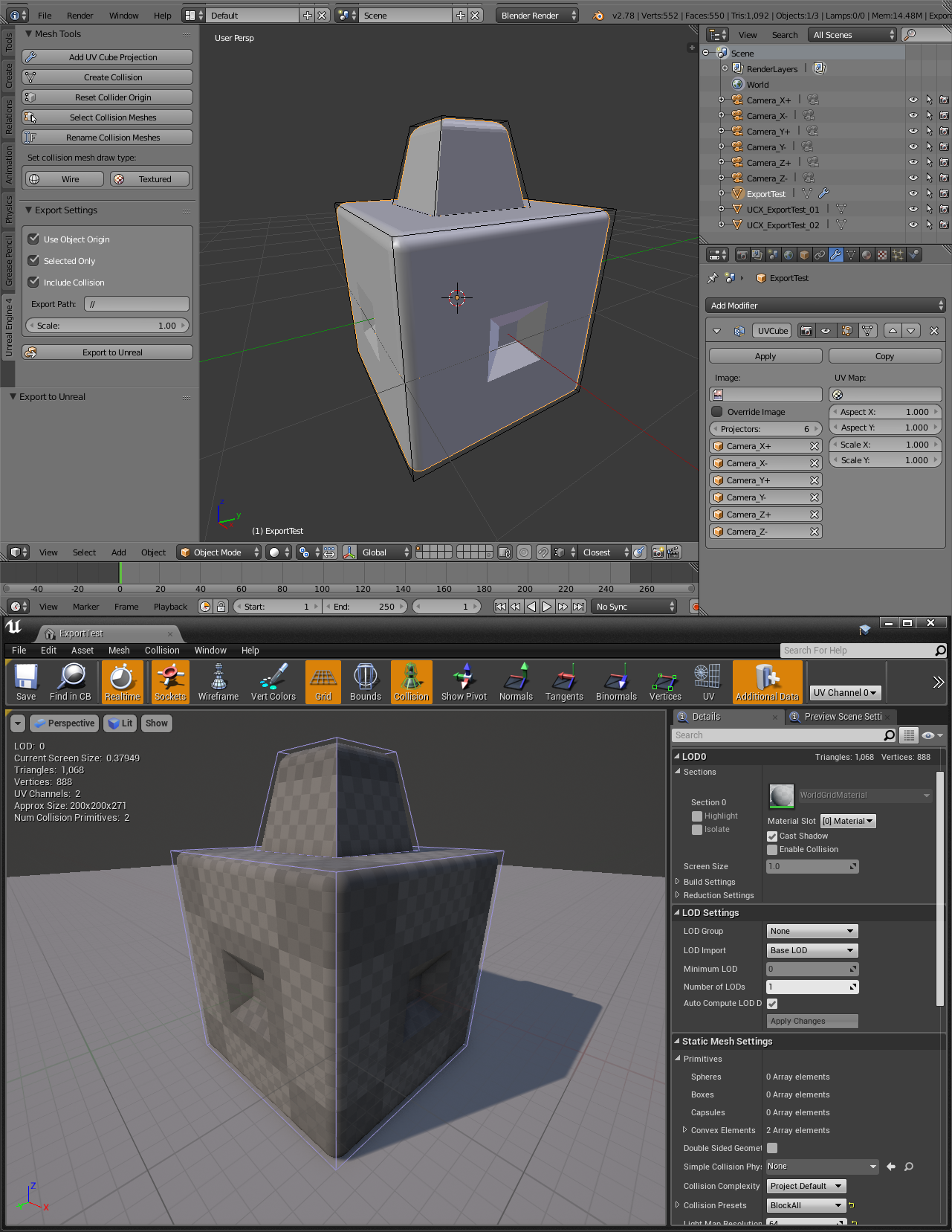Hide Camera_X+ via eye icon in outliner
This screenshot has height=1232, width=952.
coord(913,100)
